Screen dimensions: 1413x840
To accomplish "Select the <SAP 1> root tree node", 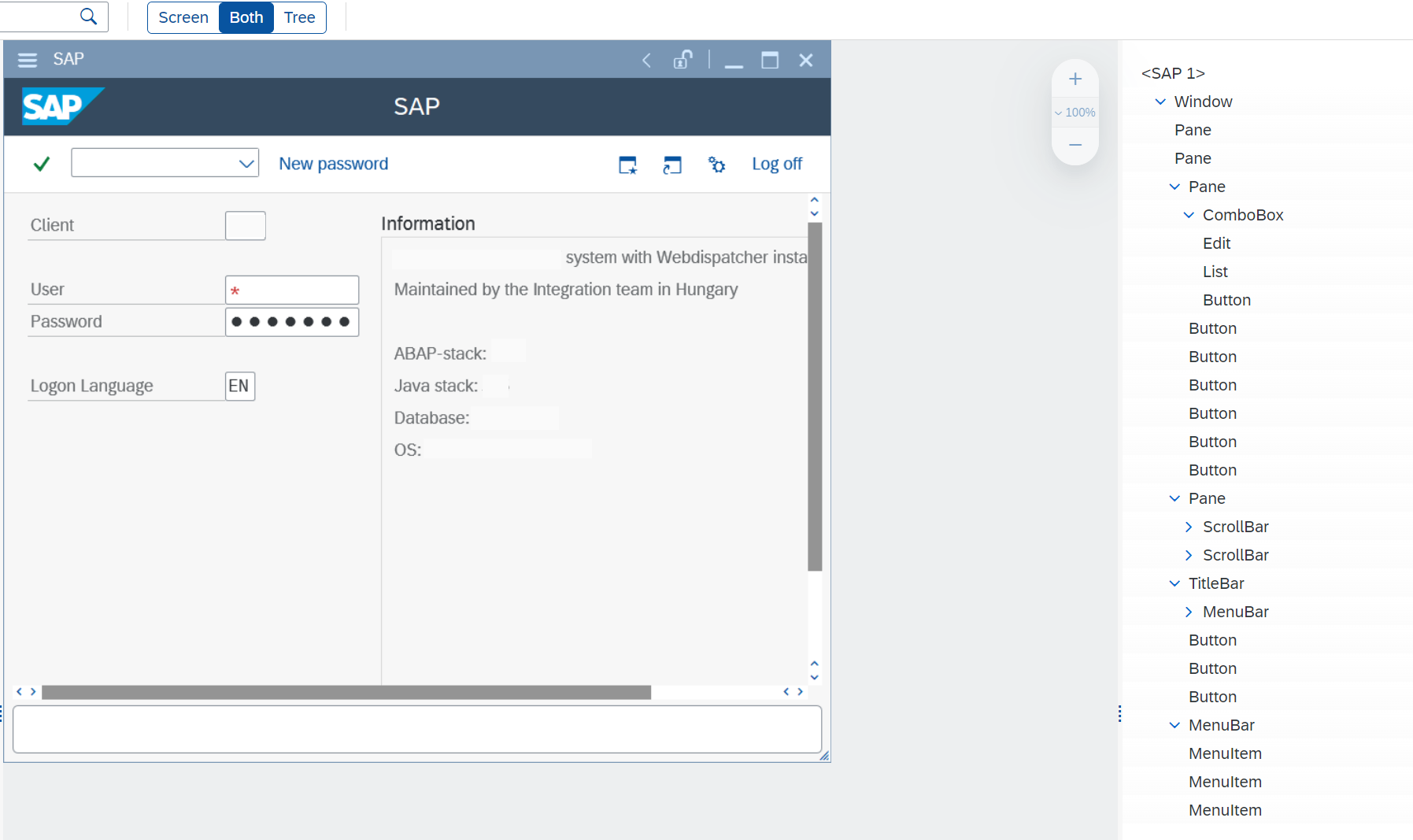I will point(1173,73).
